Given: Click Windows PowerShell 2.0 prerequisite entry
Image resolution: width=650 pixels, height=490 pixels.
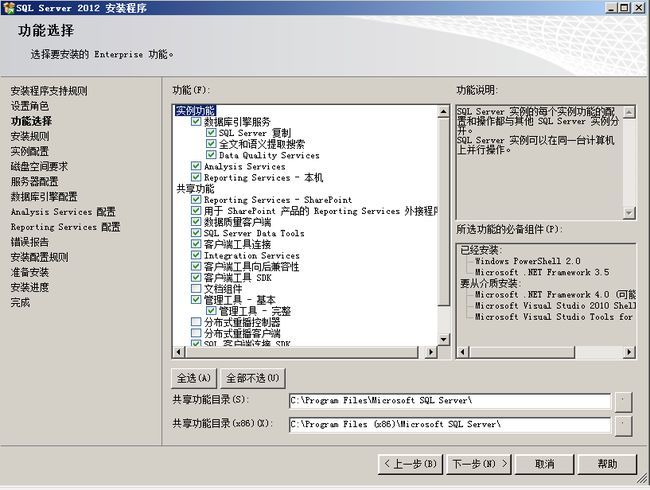Looking at the screenshot, I should (x=527, y=261).
